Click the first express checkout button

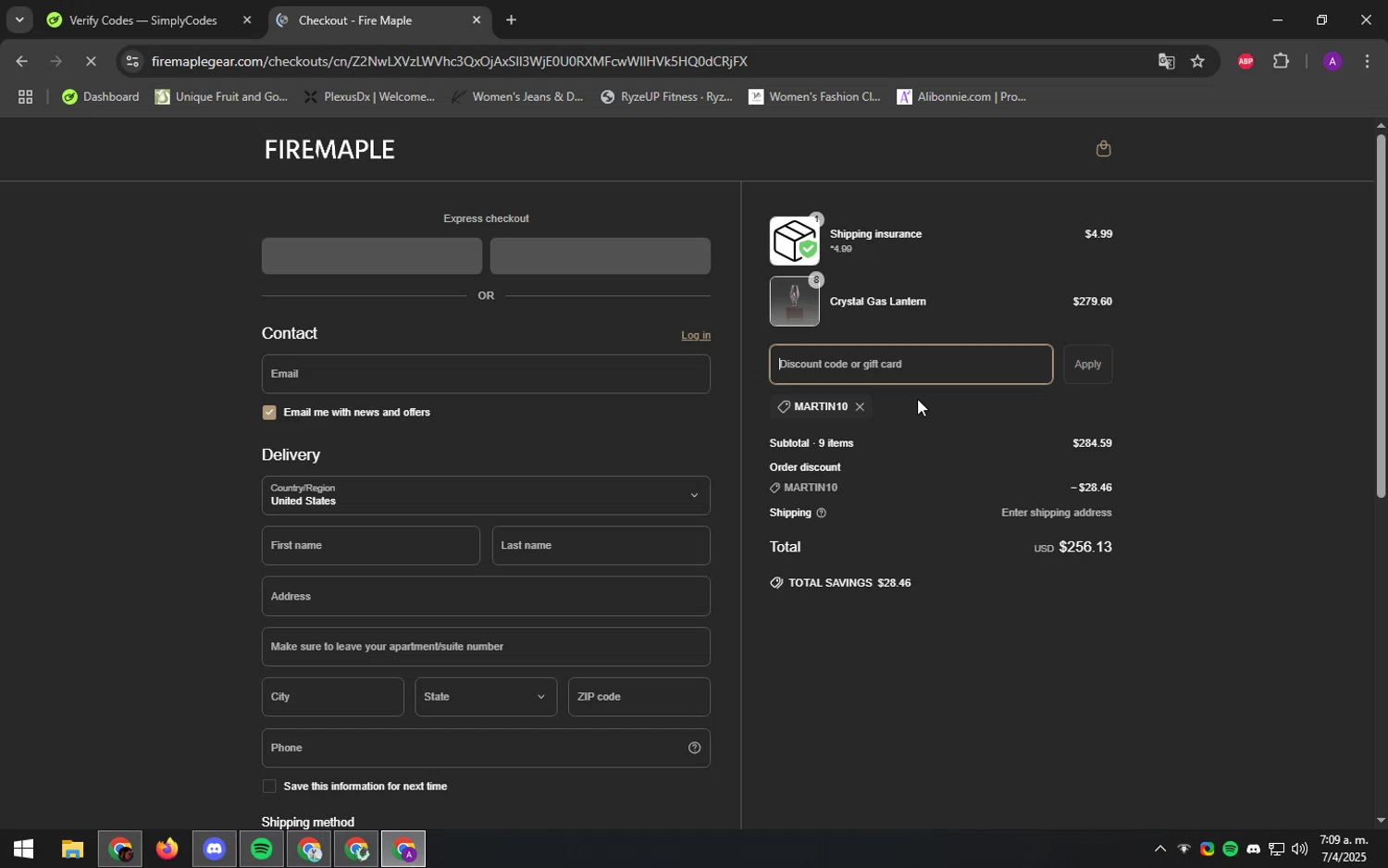[372, 256]
